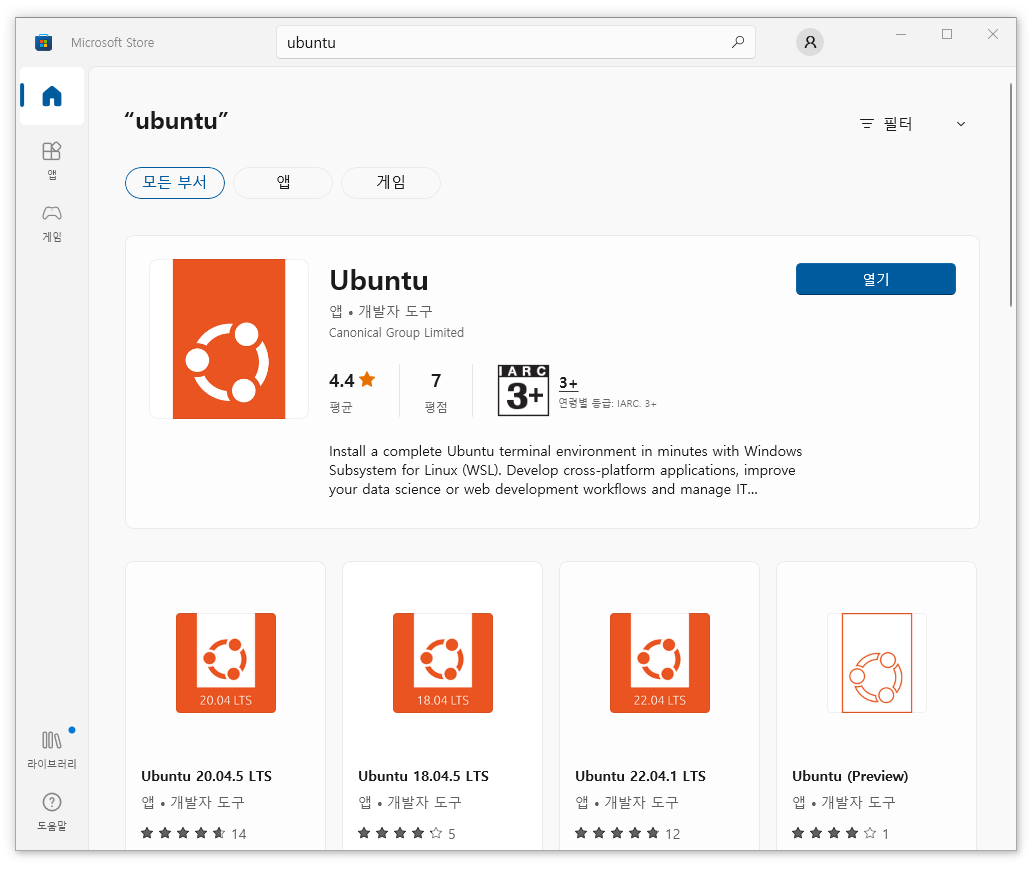Open Help (도움말) in sidebar

click(x=52, y=810)
